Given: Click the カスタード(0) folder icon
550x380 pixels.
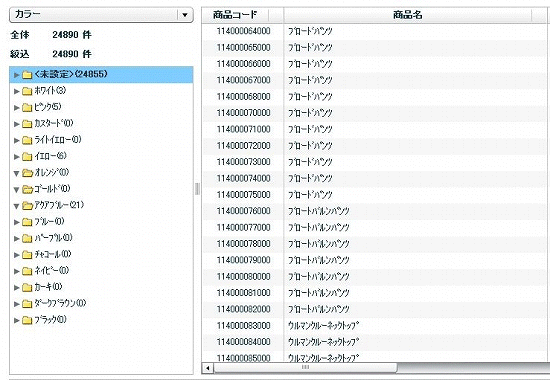Looking at the screenshot, I should 27,124.
